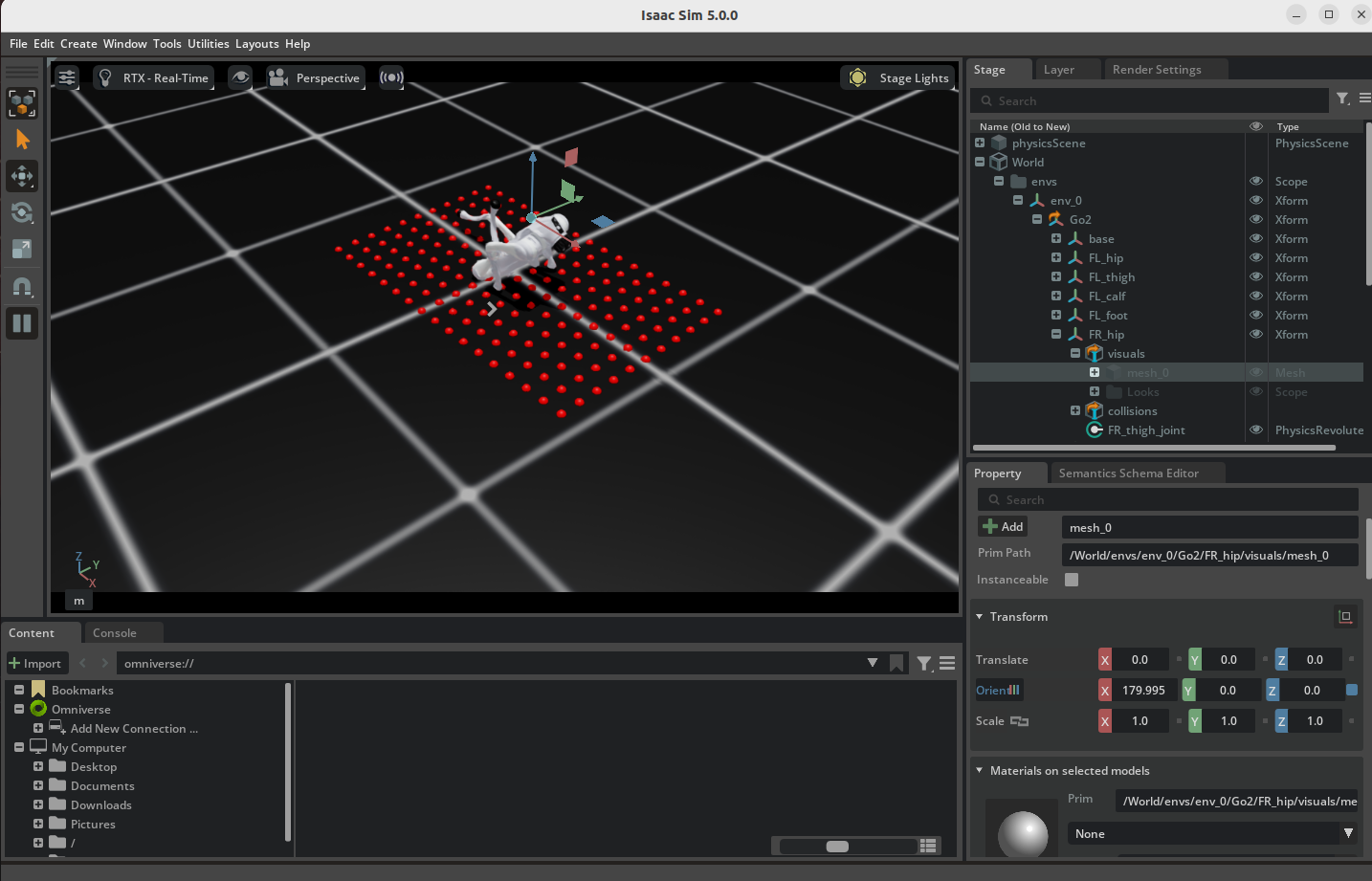The image size is (1372, 881).
Task: Click the Orient X value field 179.995
Action: coord(1143,690)
